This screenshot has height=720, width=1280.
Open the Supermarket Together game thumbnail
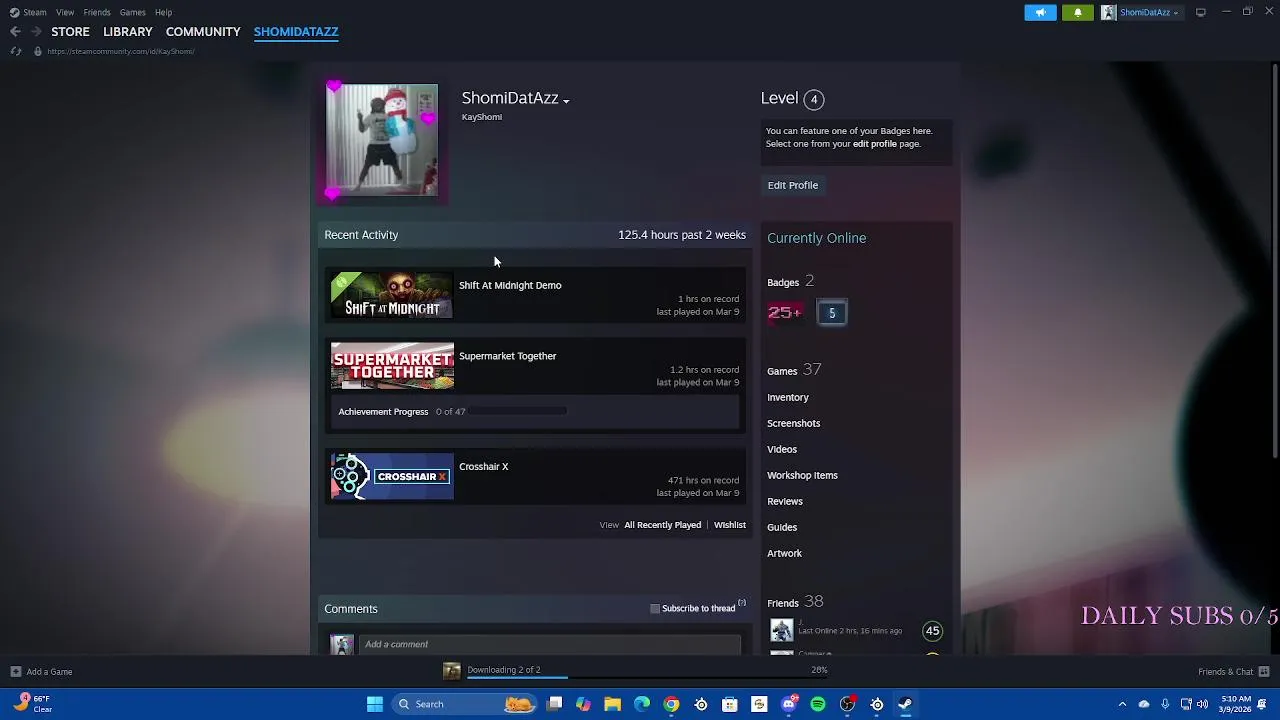point(392,366)
